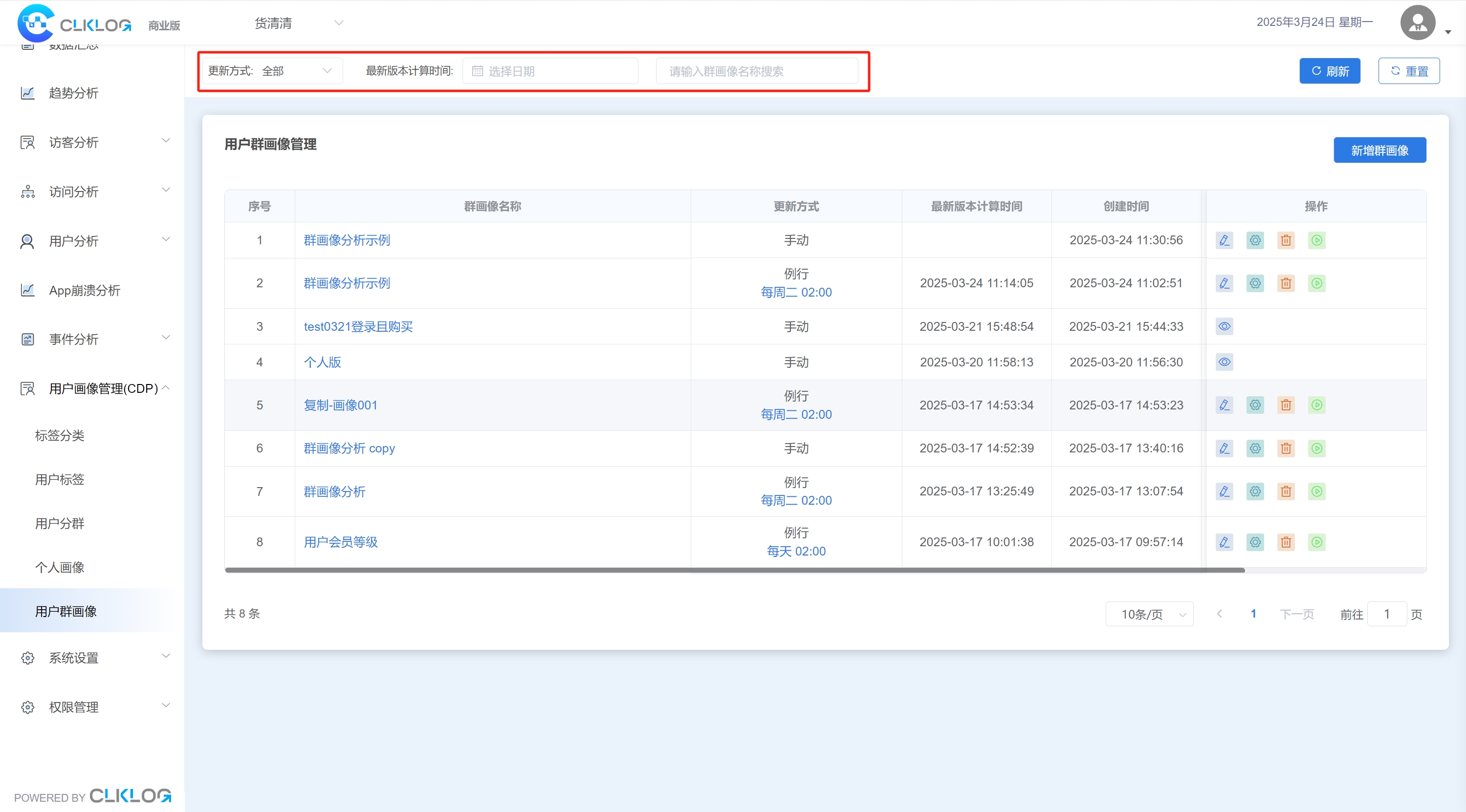This screenshot has width=1466, height=812.
Task: Open 用户标签 sidebar submenu item
Action: click(x=60, y=479)
